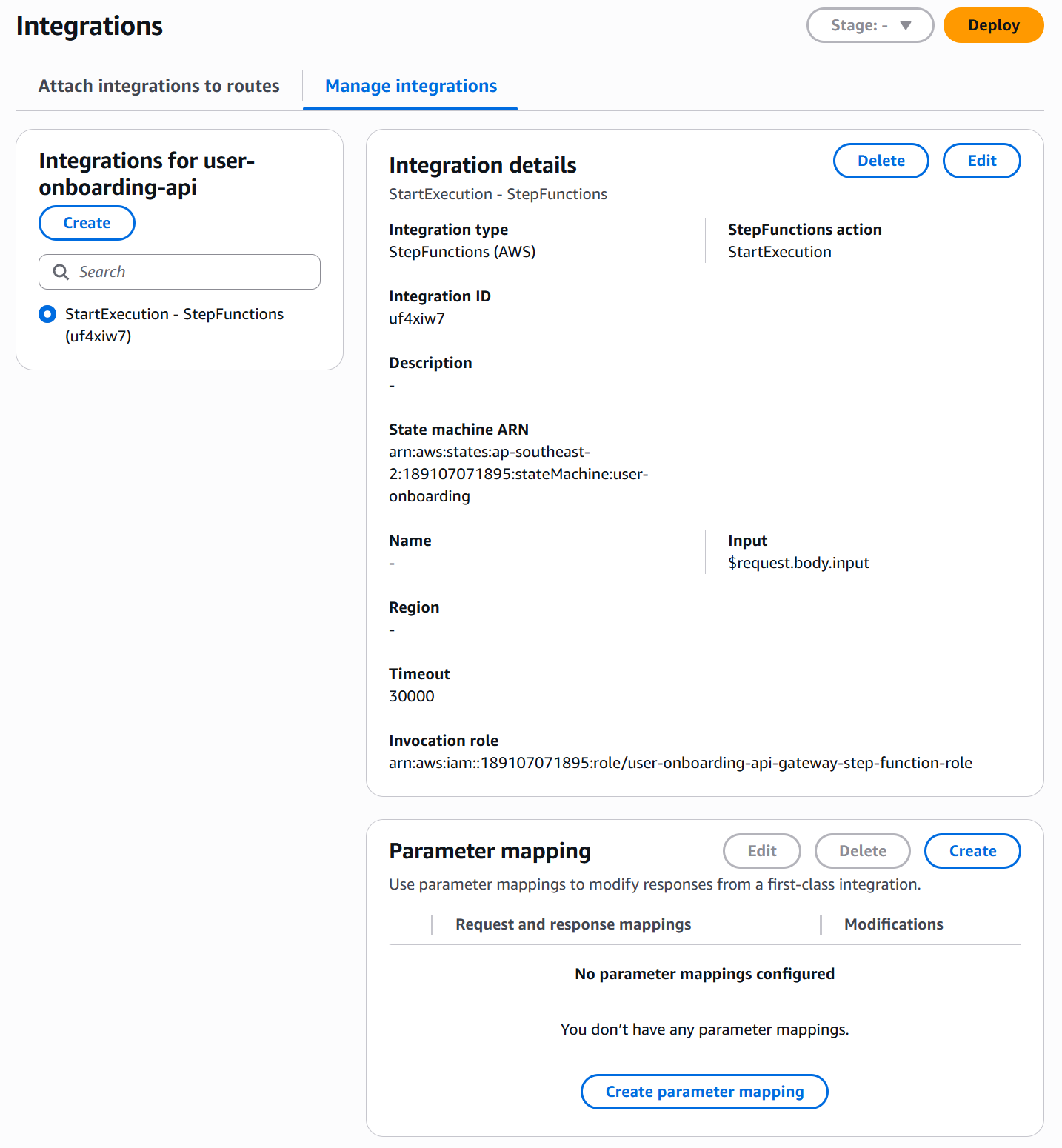The height and width of the screenshot is (1148, 1062).
Task: Click the Invocation role ARN text
Action: [x=679, y=761]
